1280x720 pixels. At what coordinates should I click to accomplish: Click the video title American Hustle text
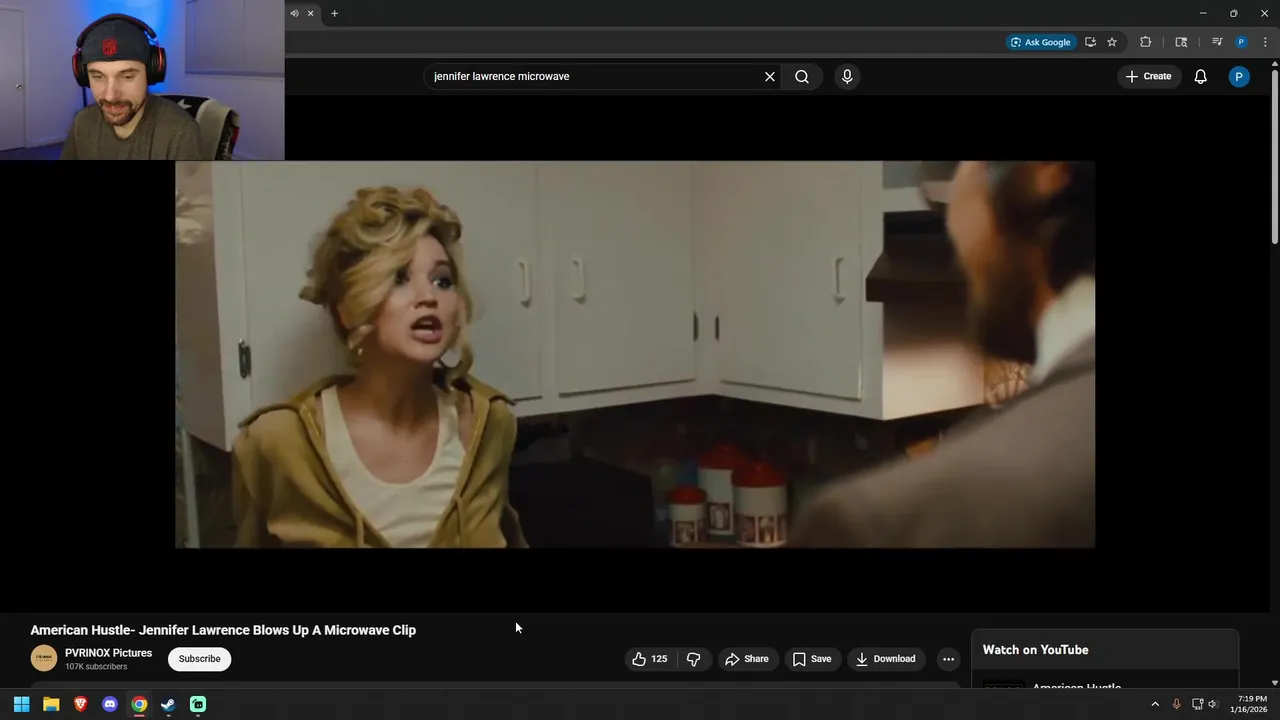pos(223,630)
